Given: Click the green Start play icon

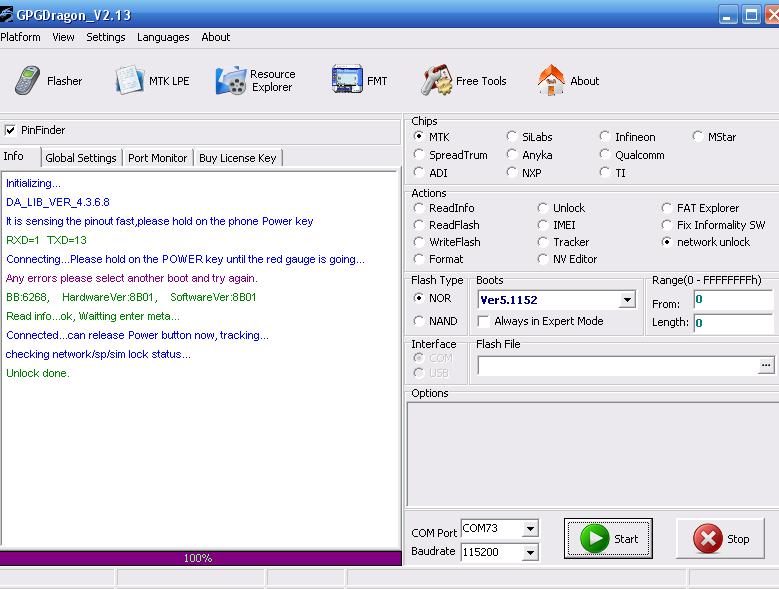Looking at the screenshot, I should (594, 538).
